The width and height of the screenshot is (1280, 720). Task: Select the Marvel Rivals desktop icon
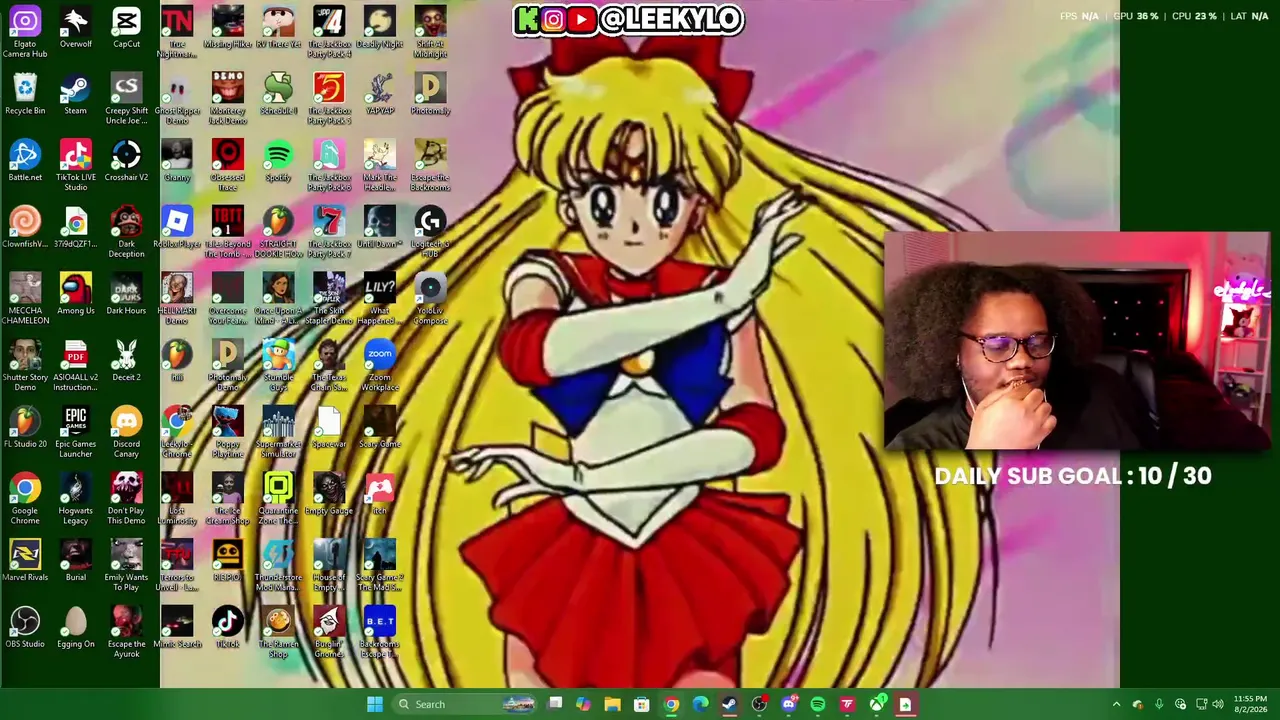(x=25, y=561)
